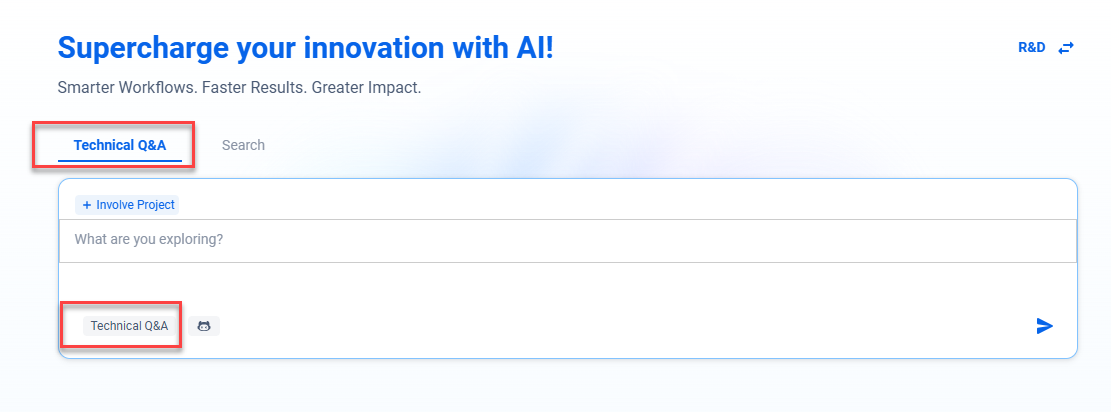
Task: Click the "Smarter Workflows. Faster Results." subtitle
Action: pos(239,88)
